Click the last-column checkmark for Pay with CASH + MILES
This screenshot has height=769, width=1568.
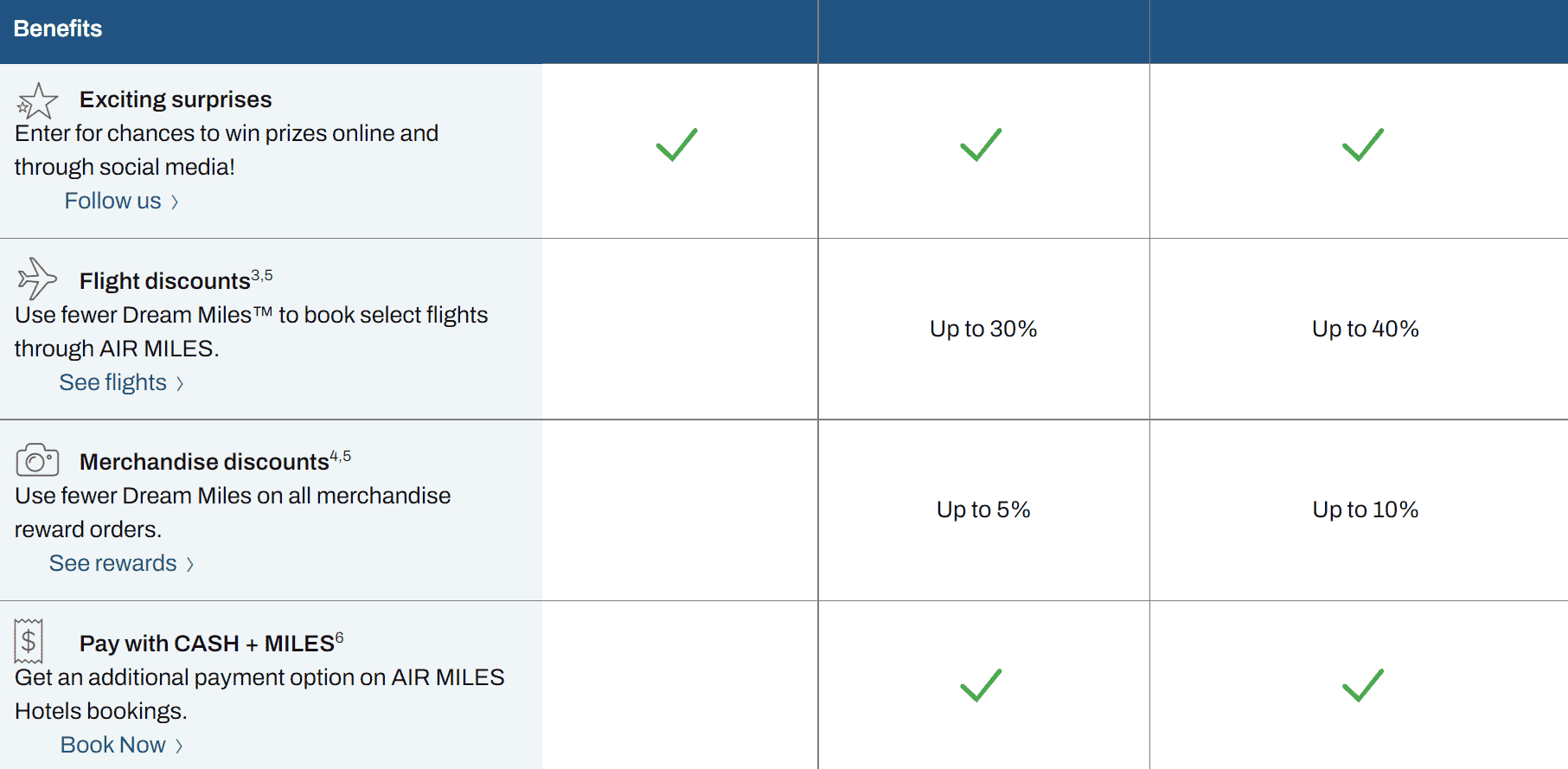[1363, 685]
